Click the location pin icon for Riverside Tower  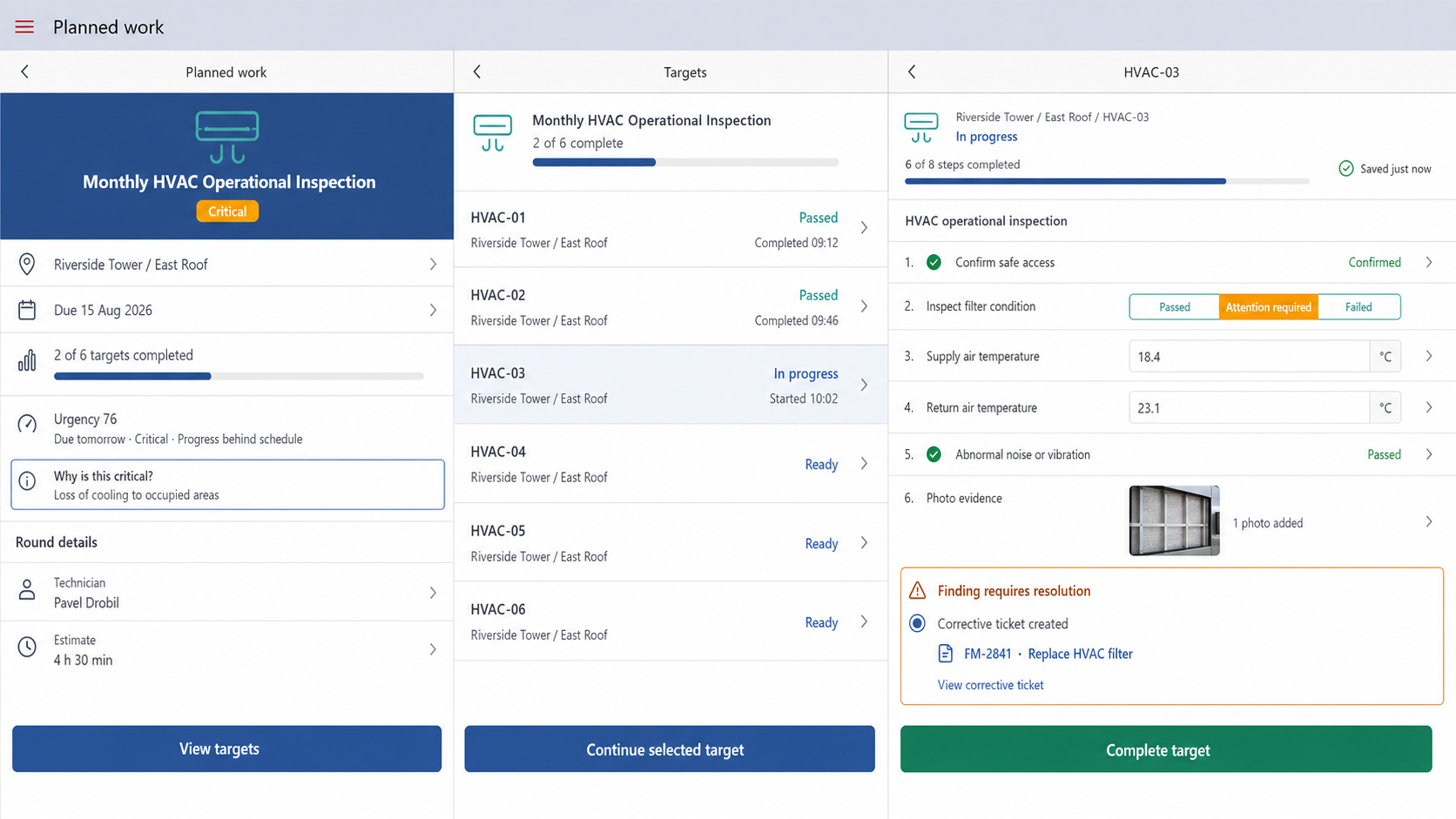(27, 264)
